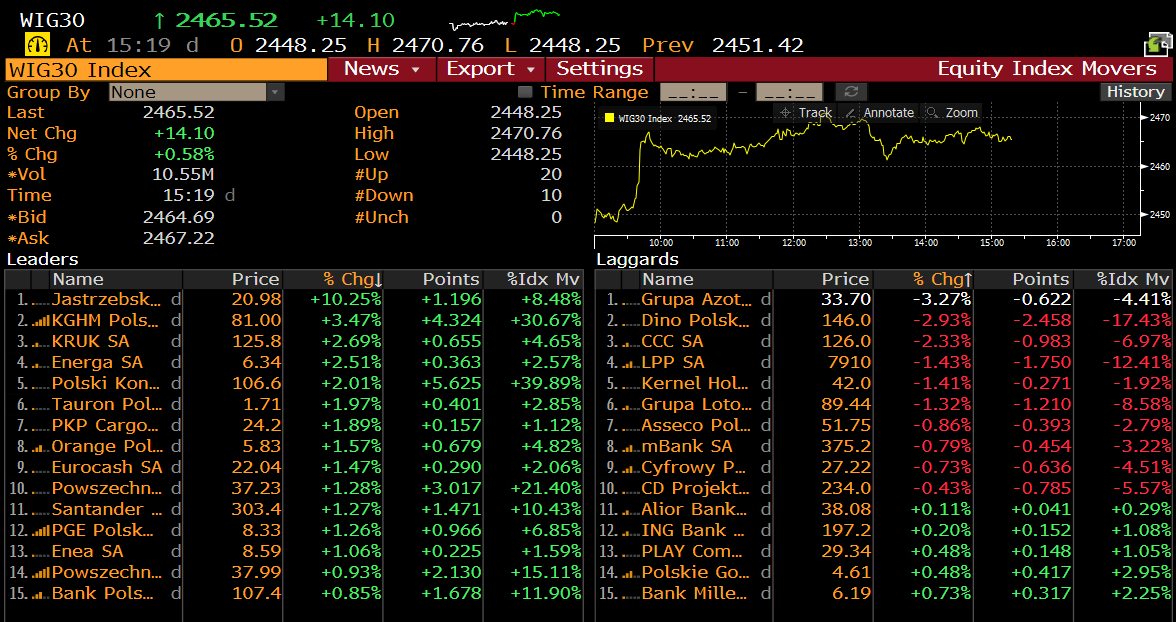This screenshot has width=1176, height=622.
Task: Click the Bid value 2464.69
Action: point(178,218)
